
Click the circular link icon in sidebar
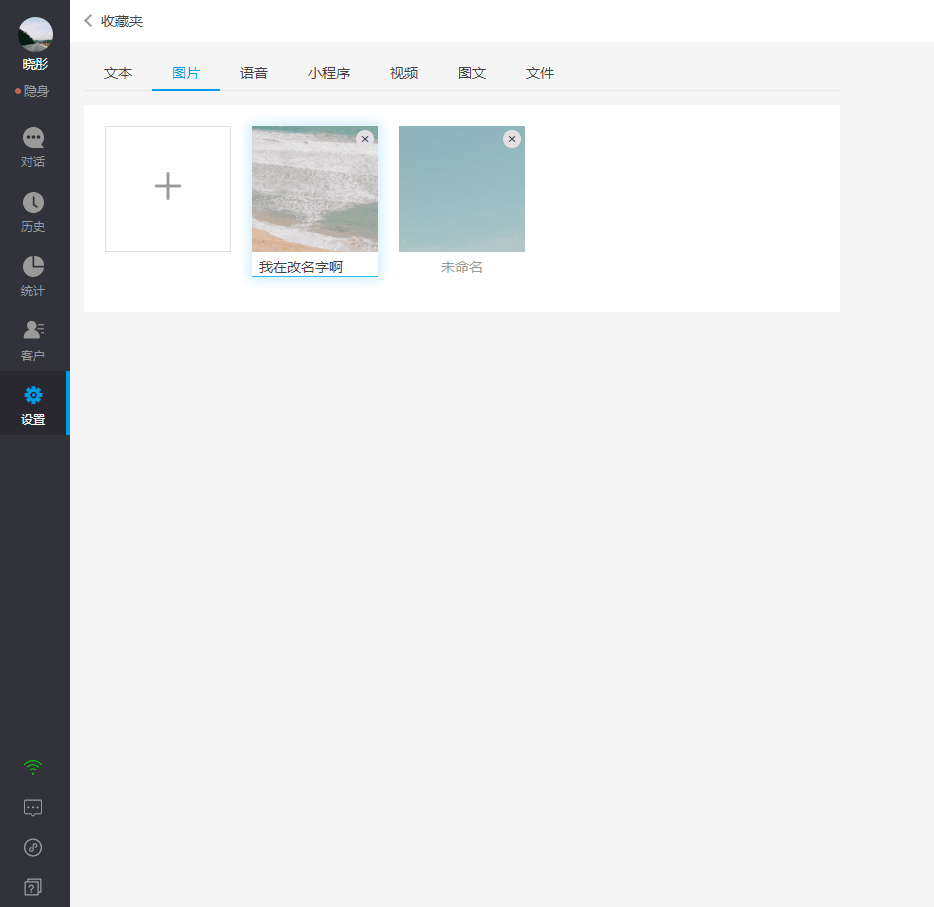tap(33, 847)
